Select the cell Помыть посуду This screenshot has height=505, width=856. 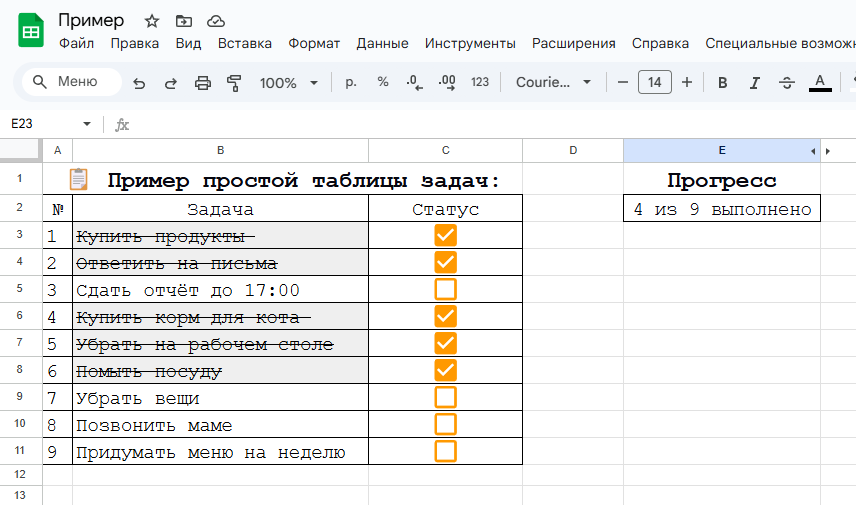pos(221,370)
